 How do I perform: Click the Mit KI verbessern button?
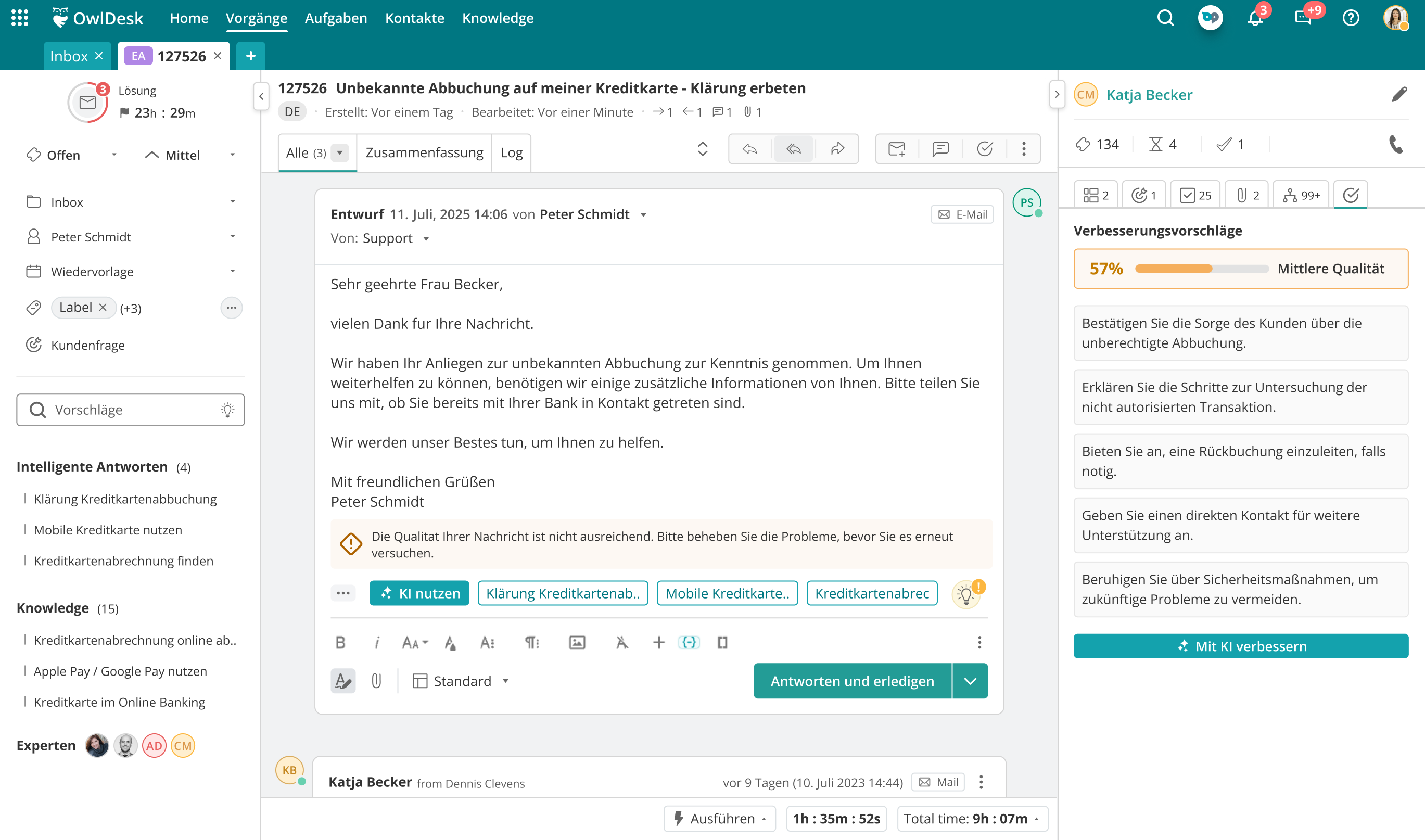[1241, 646]
